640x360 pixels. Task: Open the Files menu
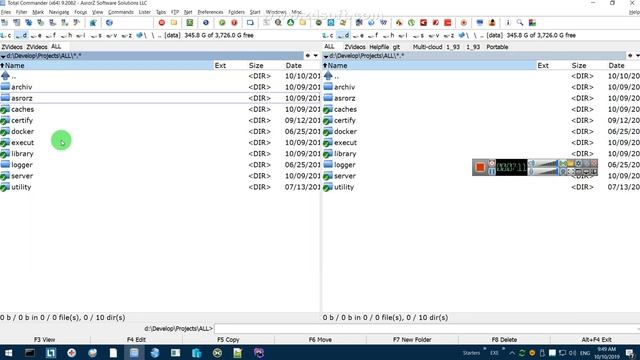tap(6, 12)
